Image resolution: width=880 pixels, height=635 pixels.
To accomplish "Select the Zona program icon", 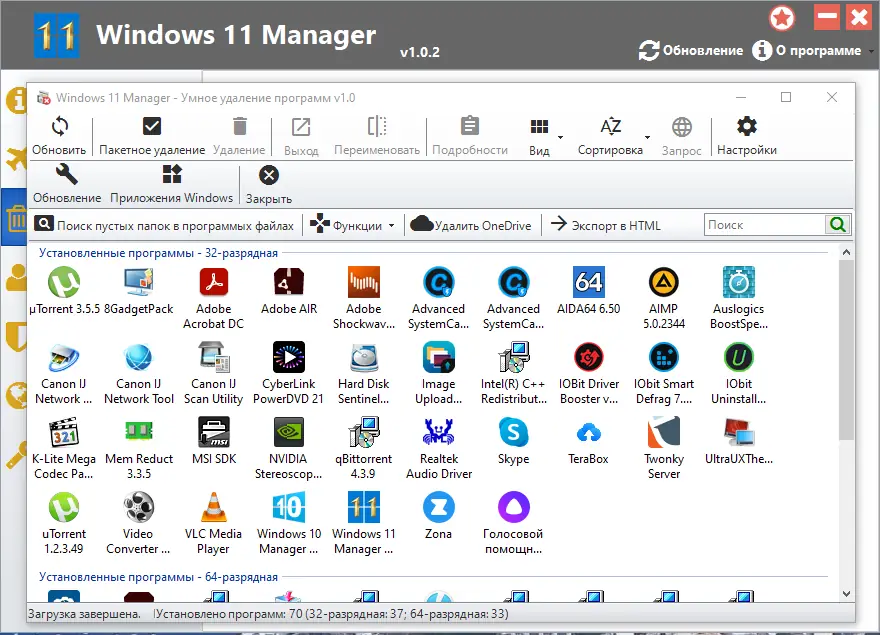I will point(439,507).
